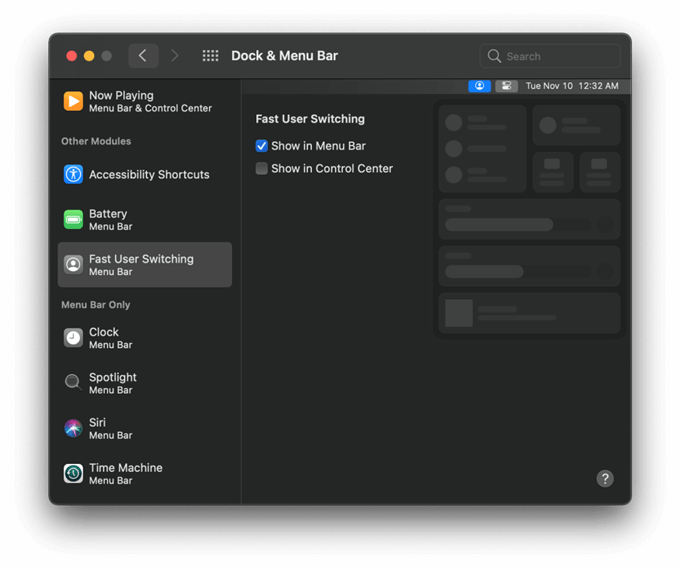Click the Fast User Switching person icon
The width and height of the screenshot is (680, 569).
coord(73,265)
